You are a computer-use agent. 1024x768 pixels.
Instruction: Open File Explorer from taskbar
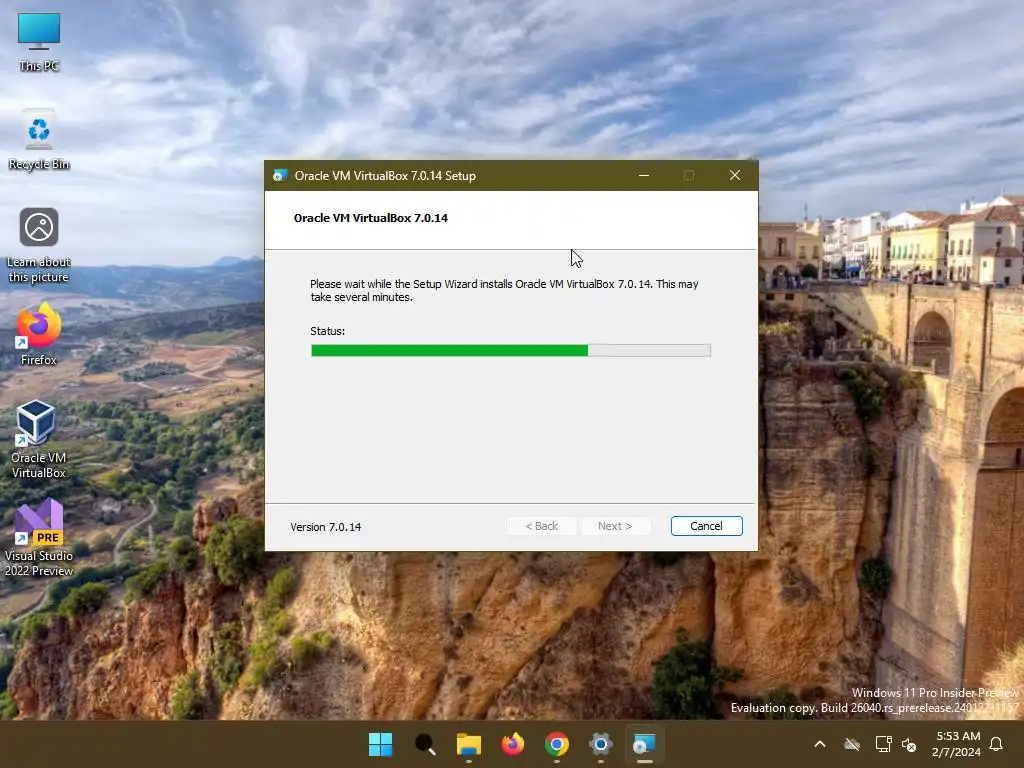click(469, 744)
